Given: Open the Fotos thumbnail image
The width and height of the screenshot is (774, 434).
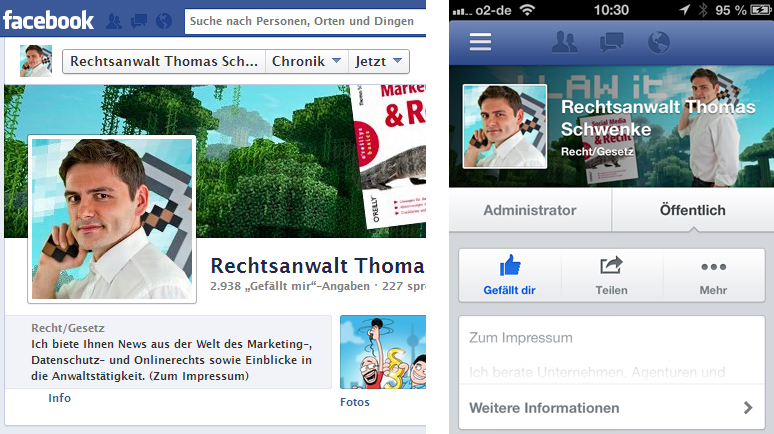Looking at the screenshot, I should pyautogui.click(x=383, y=352).
